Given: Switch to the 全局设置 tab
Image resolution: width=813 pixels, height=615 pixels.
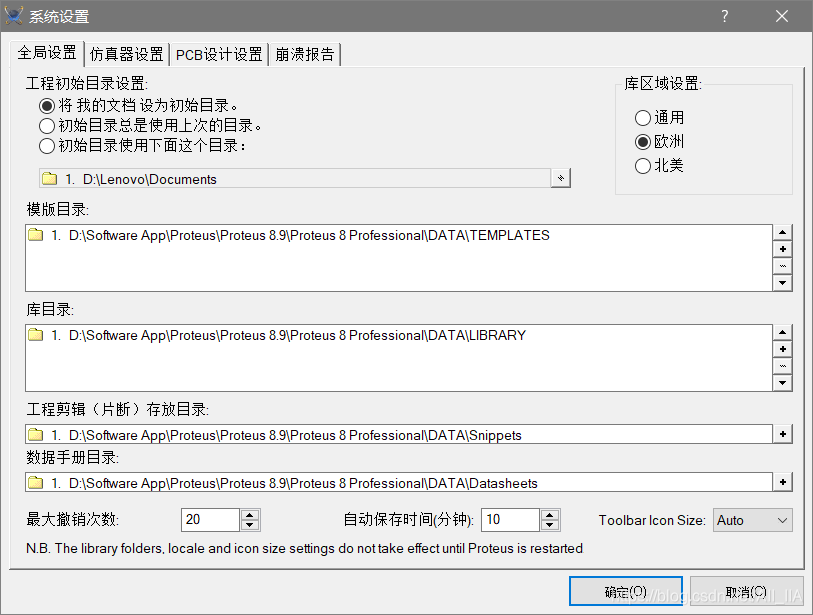Looking at the screenshot, I should (47, 53).
